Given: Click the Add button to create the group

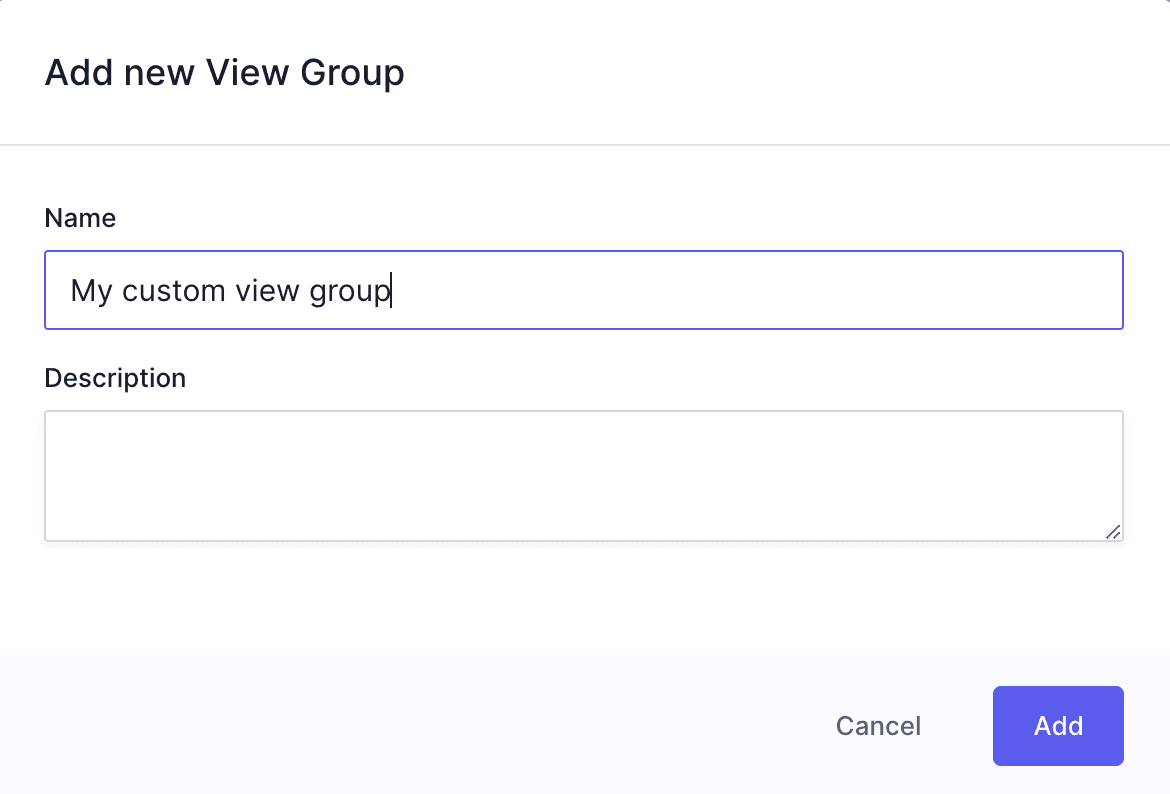Looking at the screenshot, I should [x=1057, y=726].
